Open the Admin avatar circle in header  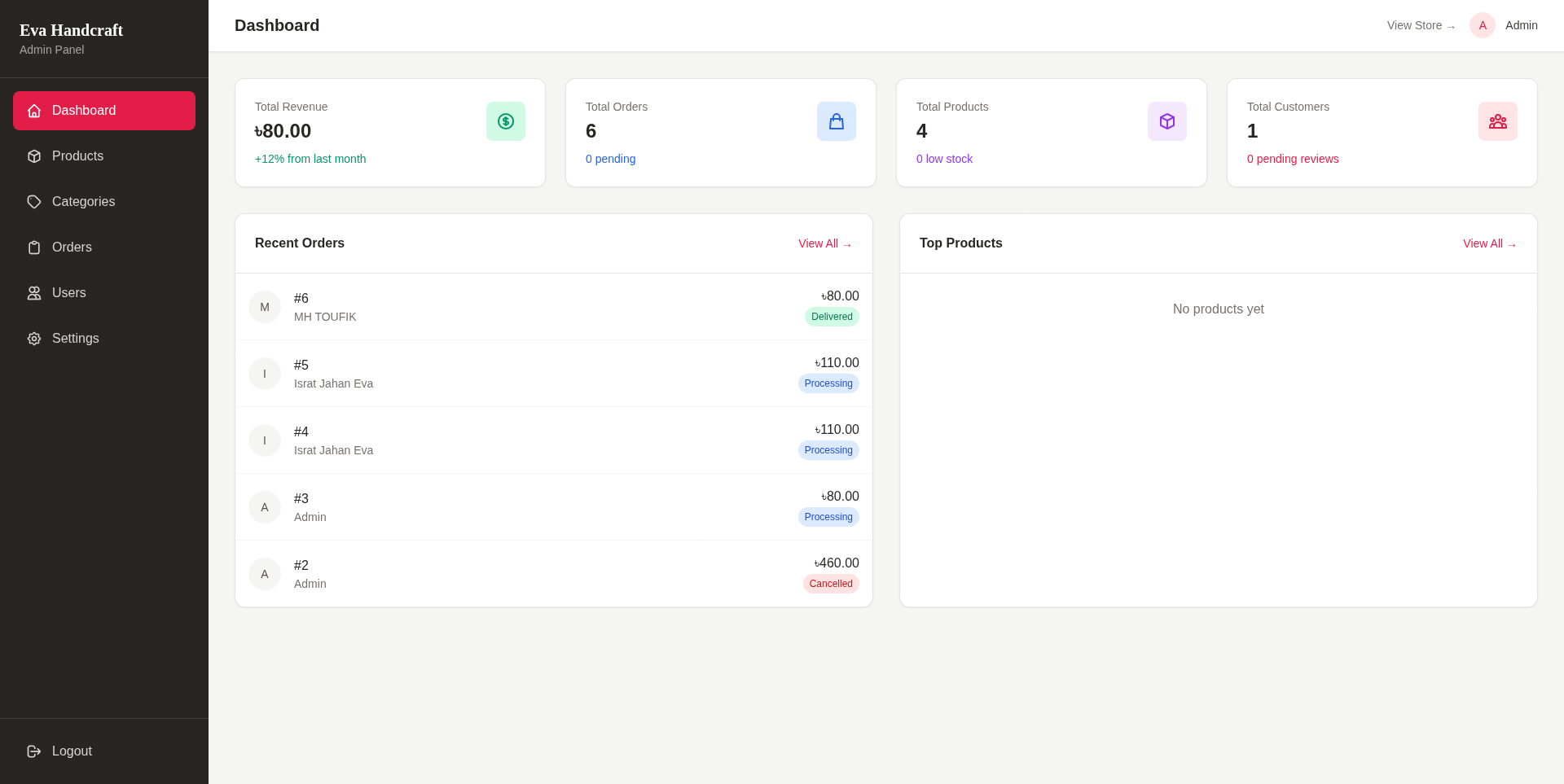1483,25
